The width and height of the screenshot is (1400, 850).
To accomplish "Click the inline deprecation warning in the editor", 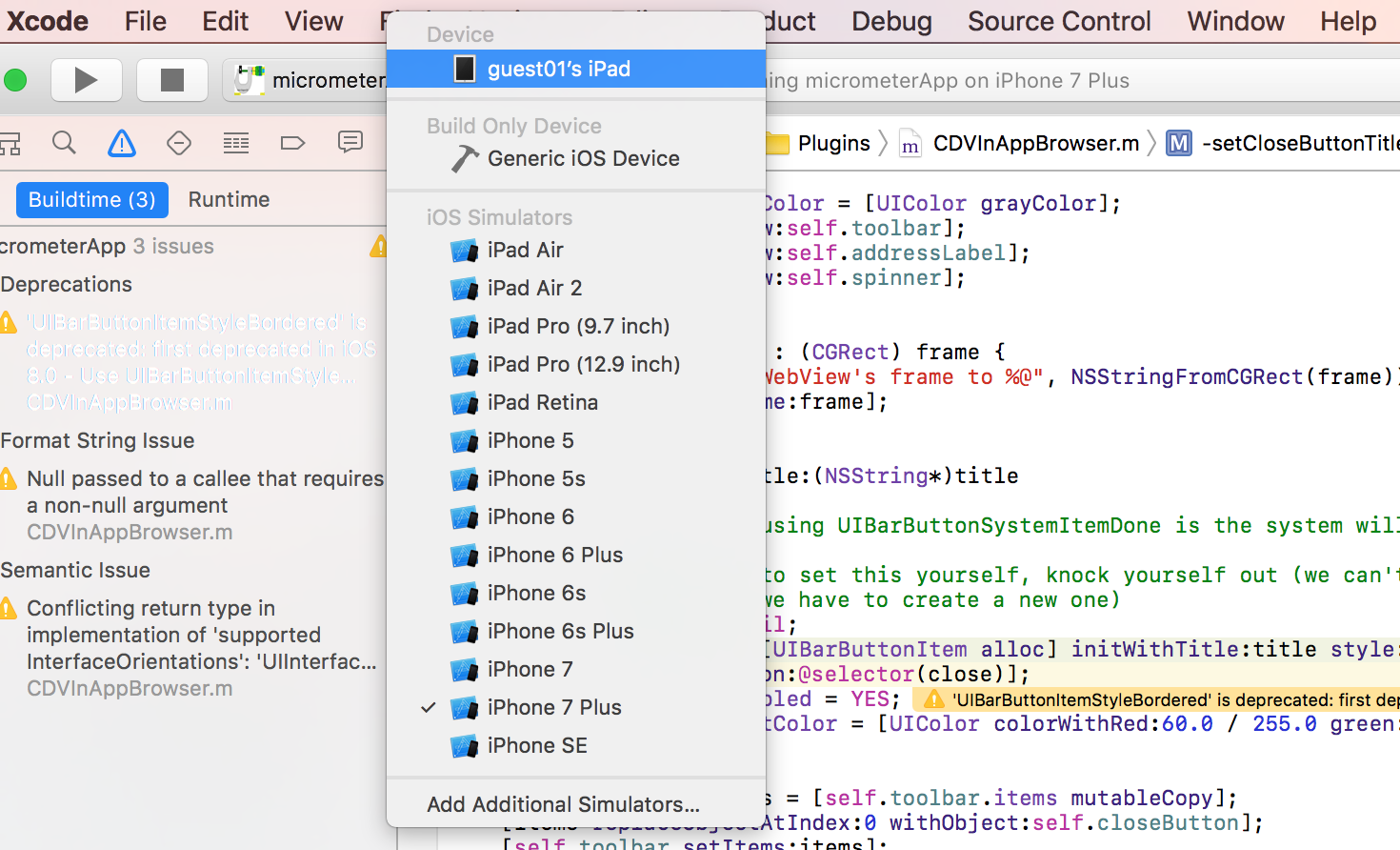I will coord(1156,700).
